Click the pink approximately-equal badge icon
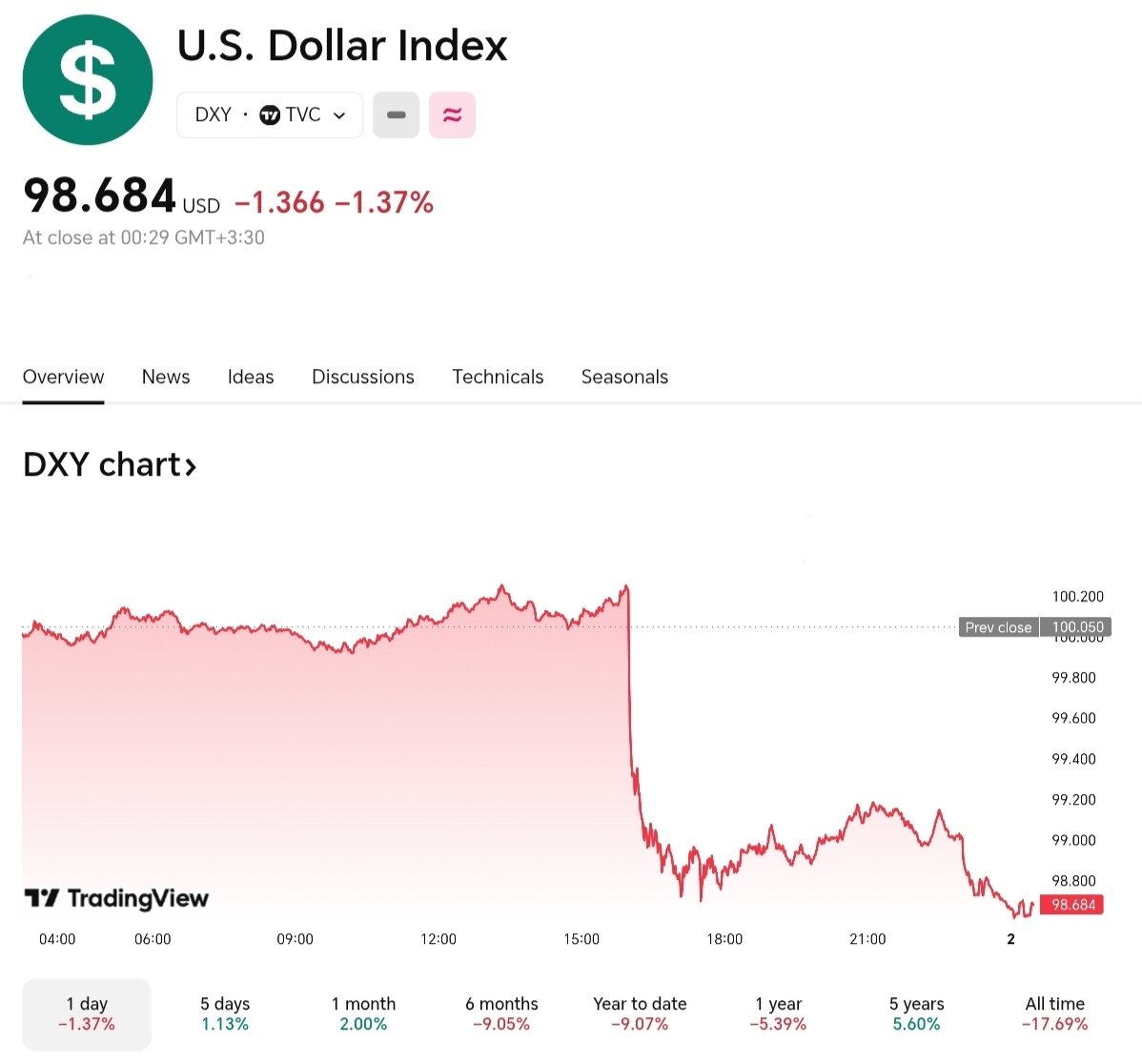Screen dimensions: 1142x1064 coord(452,115)
